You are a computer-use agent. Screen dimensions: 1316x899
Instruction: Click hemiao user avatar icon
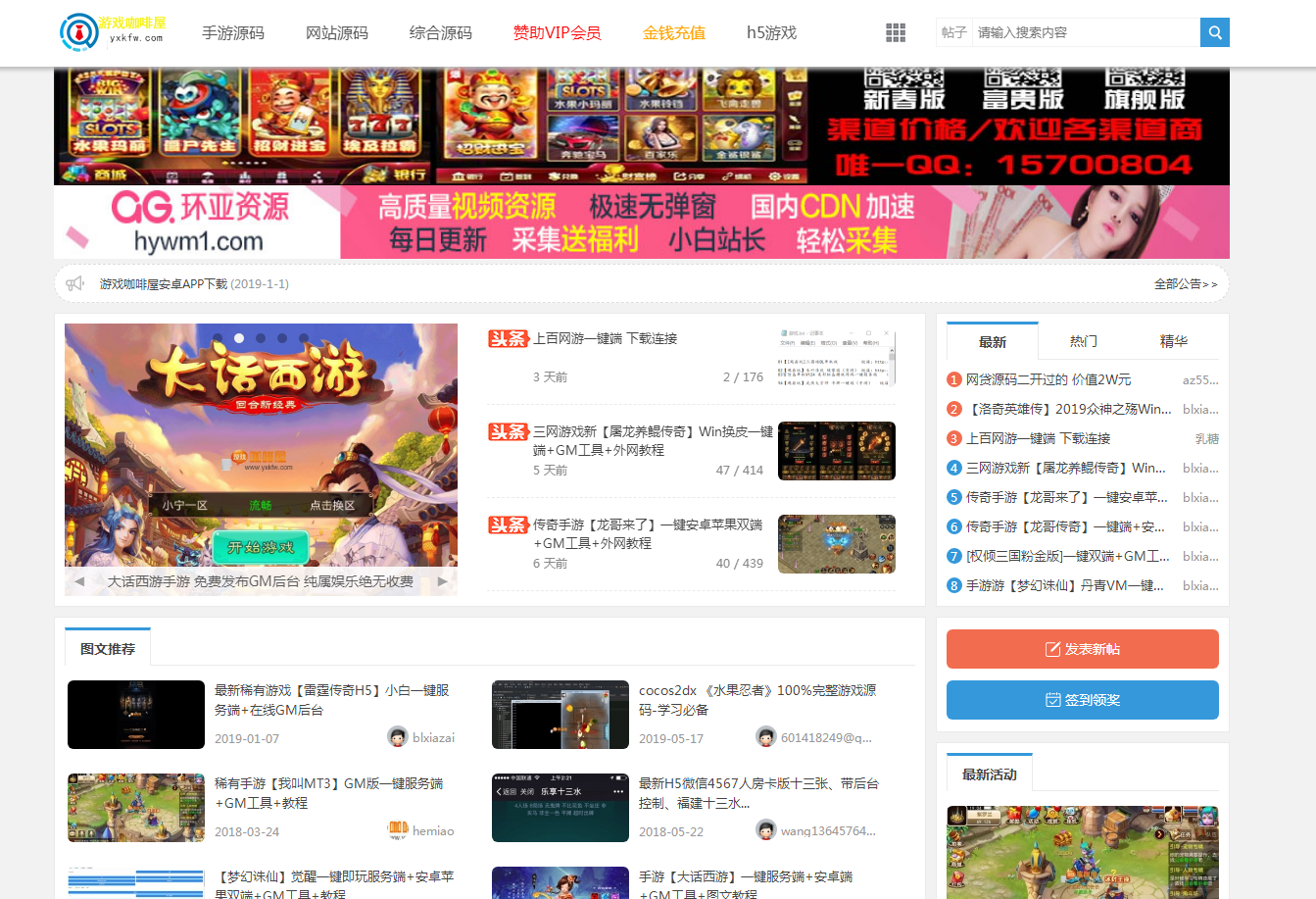pos(397,830)
